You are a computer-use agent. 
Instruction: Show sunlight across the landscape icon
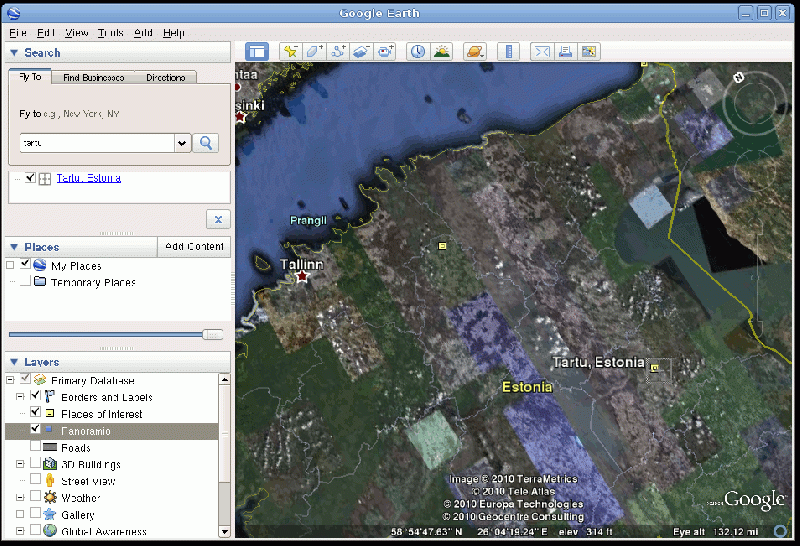coord(442,52)
